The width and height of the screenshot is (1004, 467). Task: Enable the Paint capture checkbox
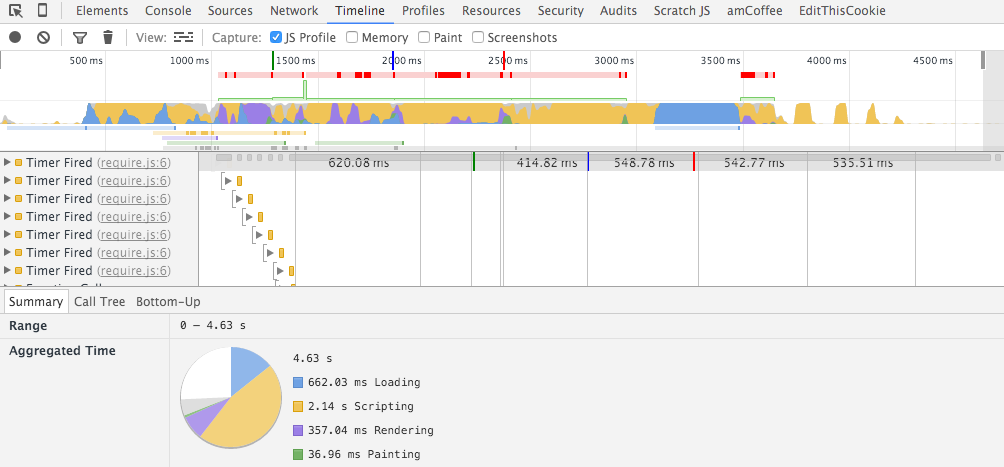pyautogui.click(x=424, y=37)
